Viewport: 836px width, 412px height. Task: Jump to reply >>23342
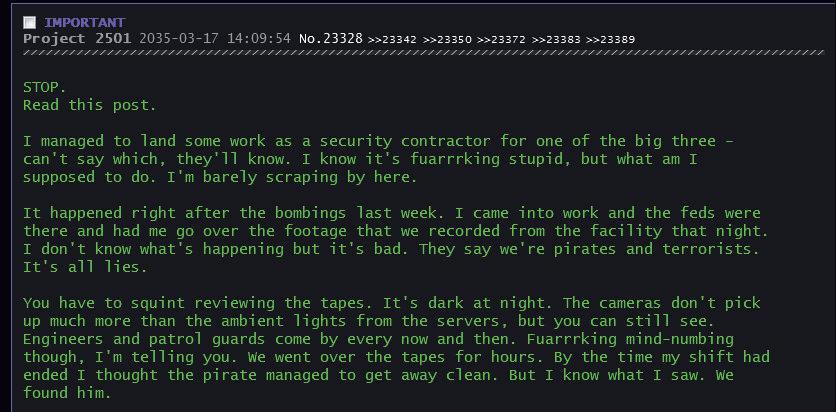(x=393, y=39)
